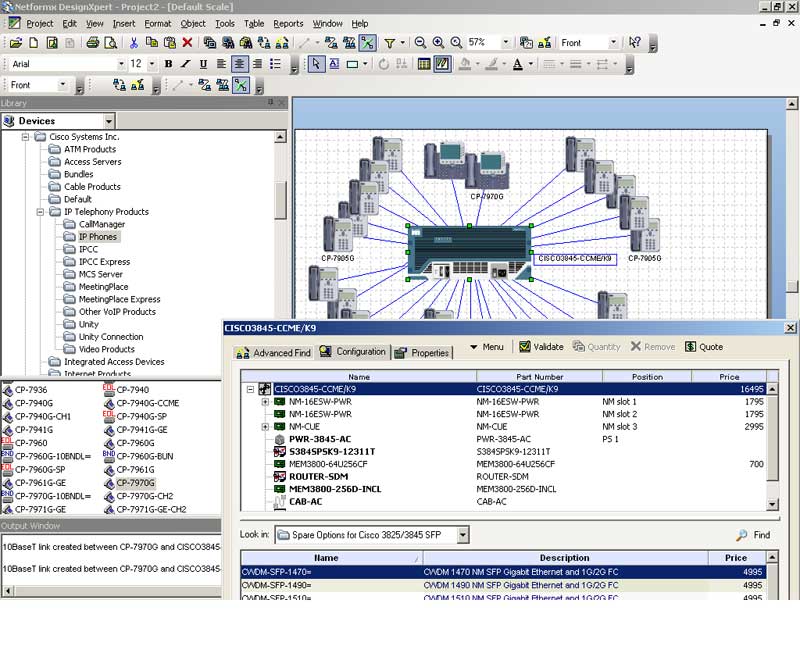Open the Reports menu
The height and width of the screenshot is (664, 800).
pyautogui.click(x=288, y=23)
